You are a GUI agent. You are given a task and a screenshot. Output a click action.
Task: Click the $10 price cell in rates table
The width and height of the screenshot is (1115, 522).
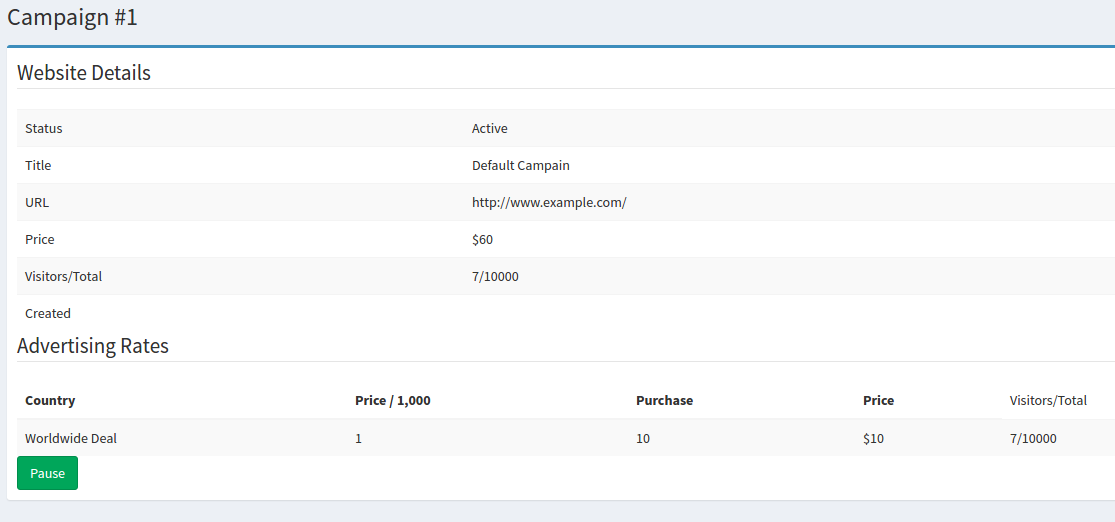point(873,438)
